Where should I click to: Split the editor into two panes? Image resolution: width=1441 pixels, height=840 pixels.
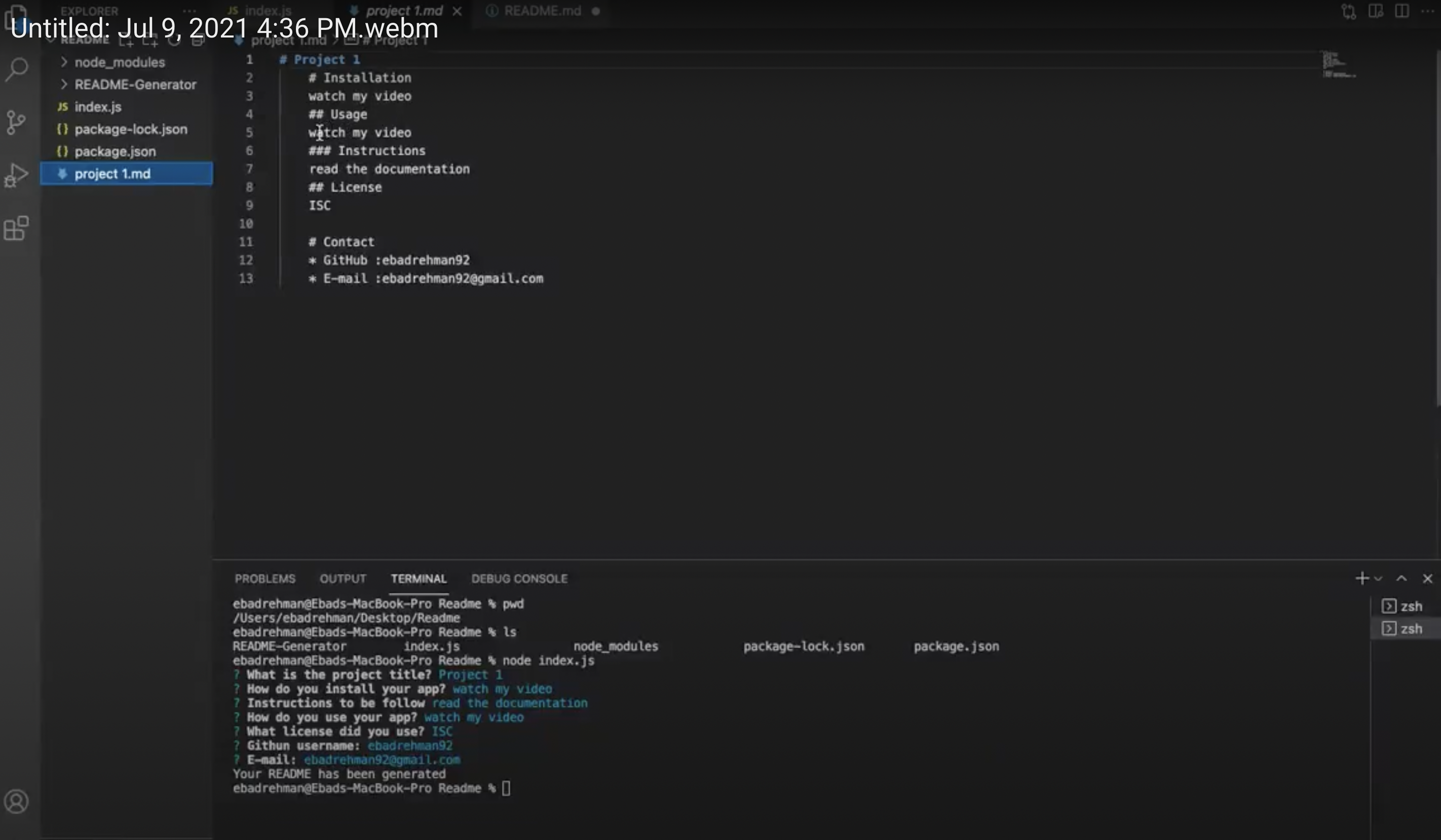[x=1401, y=11]
